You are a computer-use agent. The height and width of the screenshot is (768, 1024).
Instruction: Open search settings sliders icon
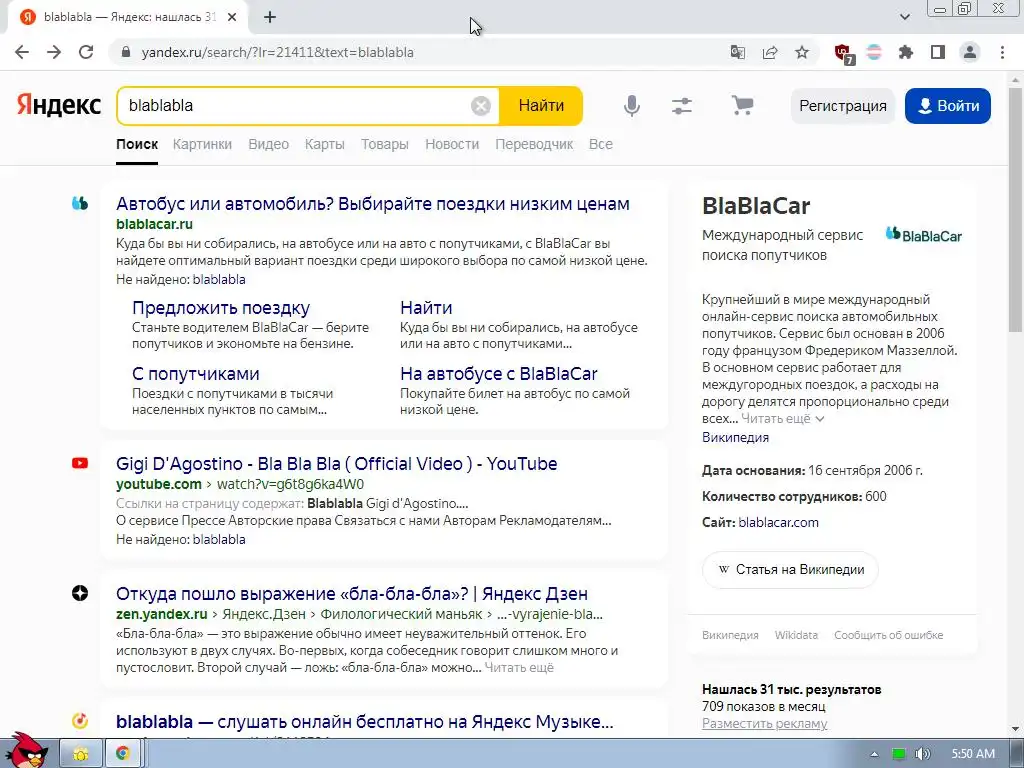tap(682, 106)
